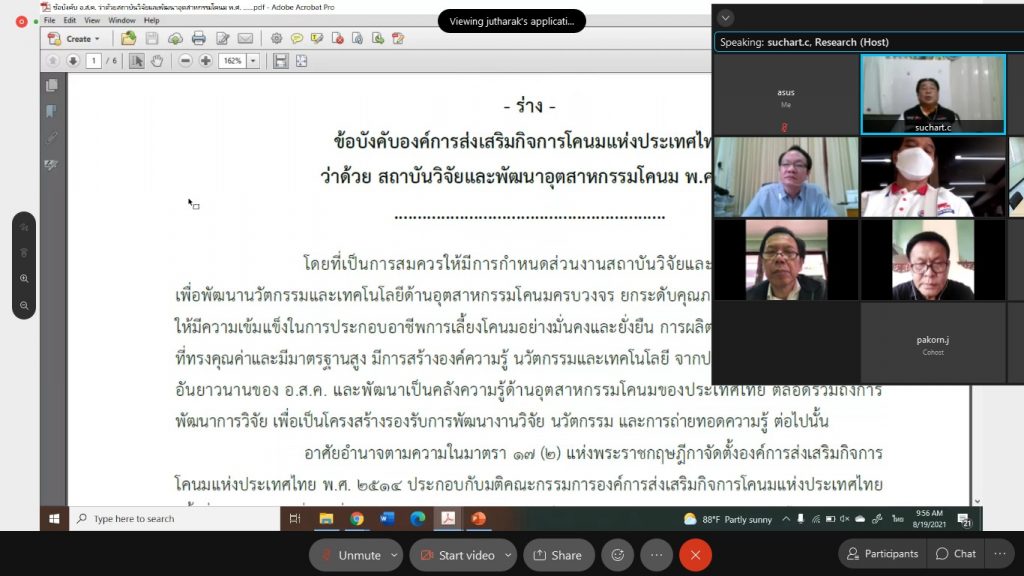Open the zoom percentage dropdown arrow
1024x576 pixels.
(x=253, y=61)
